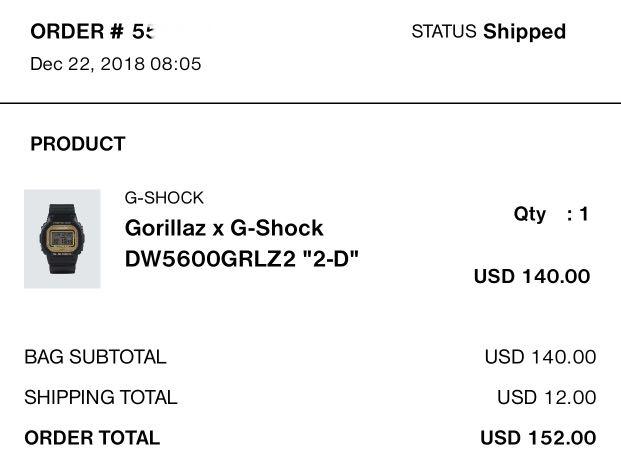Viewport: 621px width, 468px height.
Task: Select the ORDER TOTAL label
Action: coord(92,438)
